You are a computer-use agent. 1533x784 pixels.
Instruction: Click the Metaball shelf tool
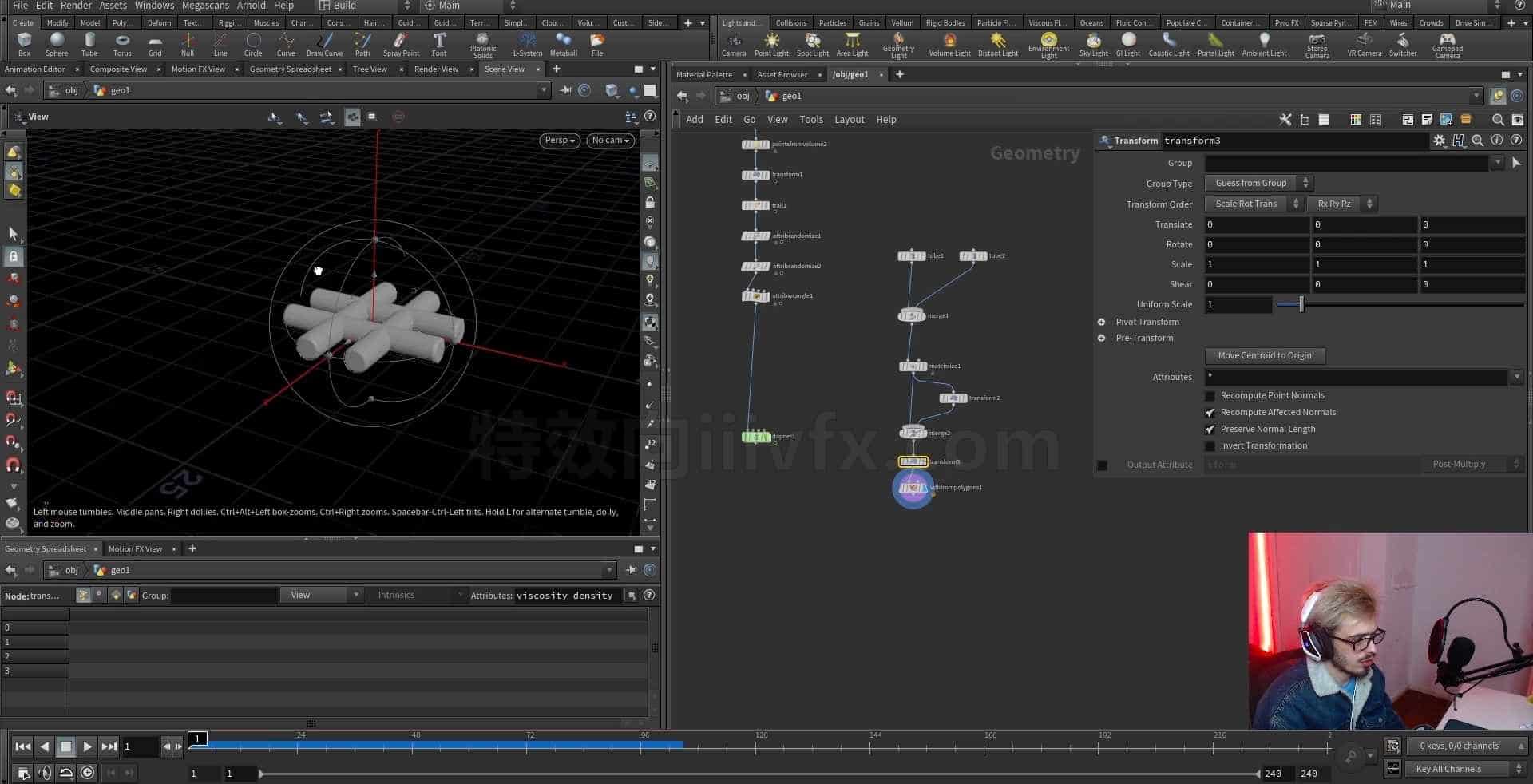(563, 44)
